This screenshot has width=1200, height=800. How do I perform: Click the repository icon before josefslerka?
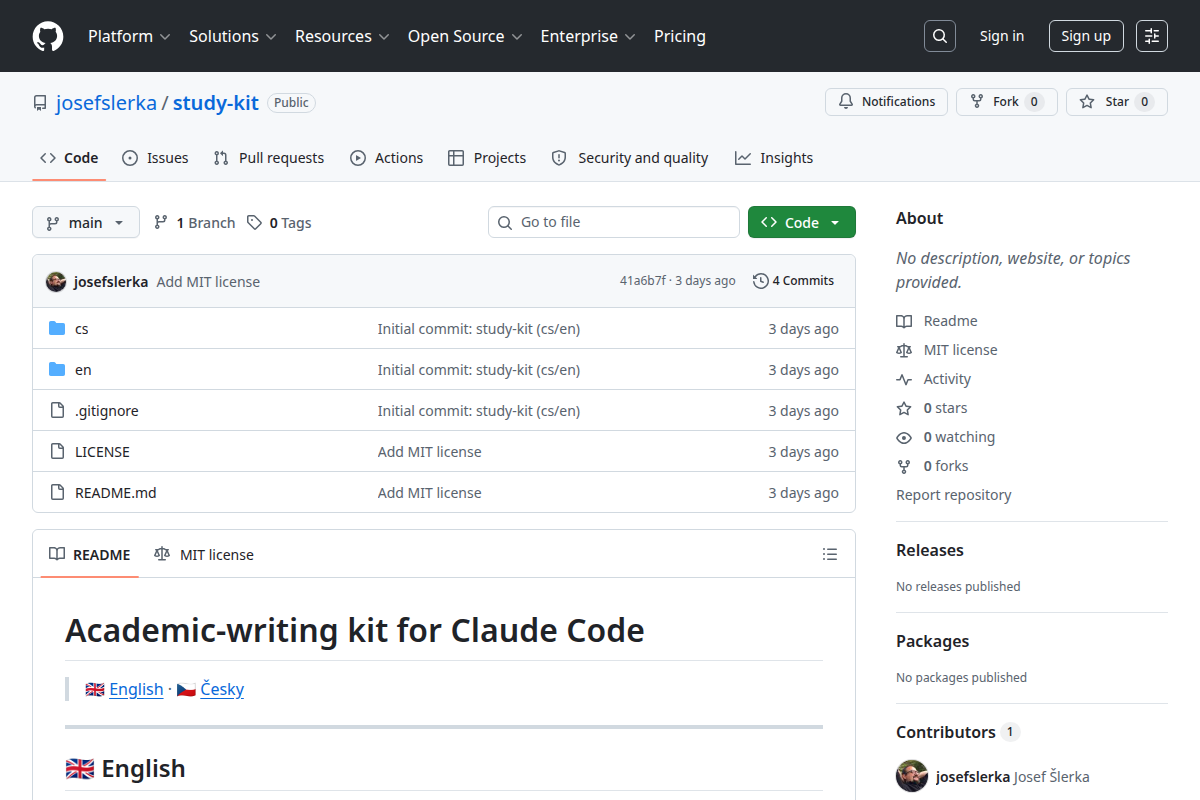pos(40,102)
